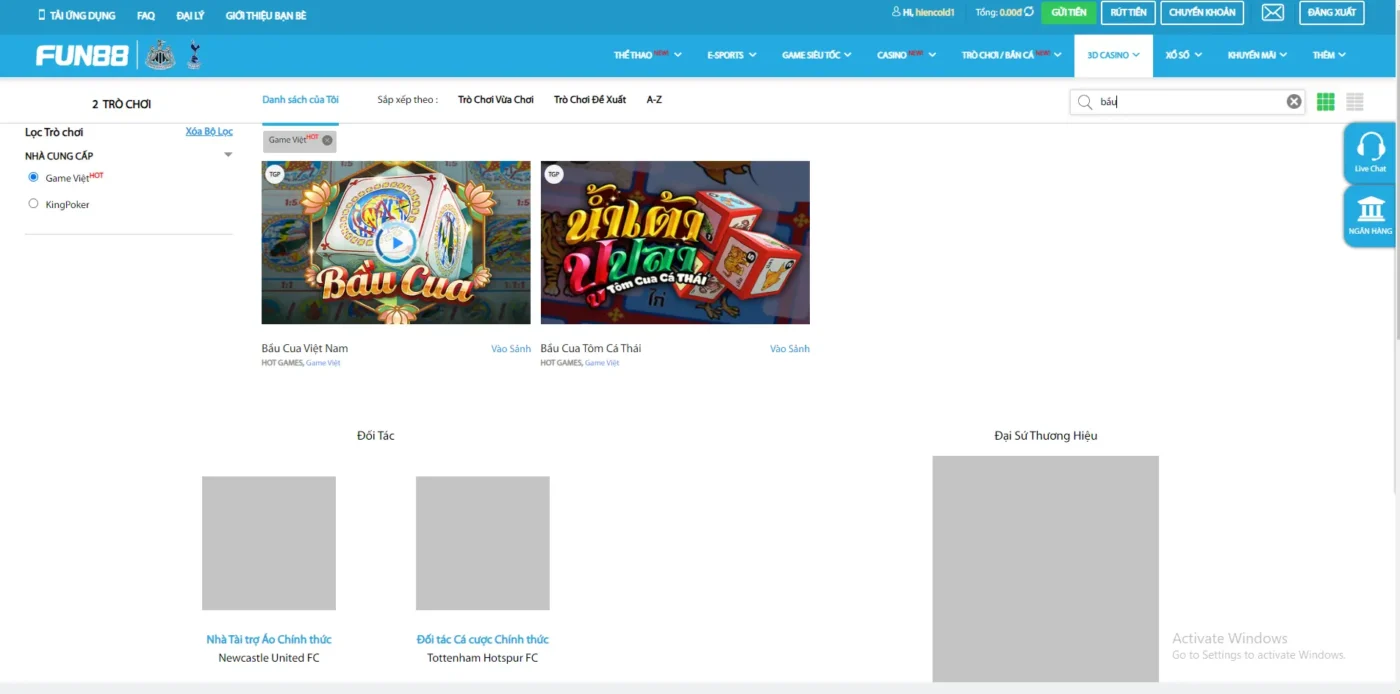Click the Đại Sứ Thương Hiệu image
Image resolution: width=1400 pixels, height=694 pixels.
[x=1046, y=569]
